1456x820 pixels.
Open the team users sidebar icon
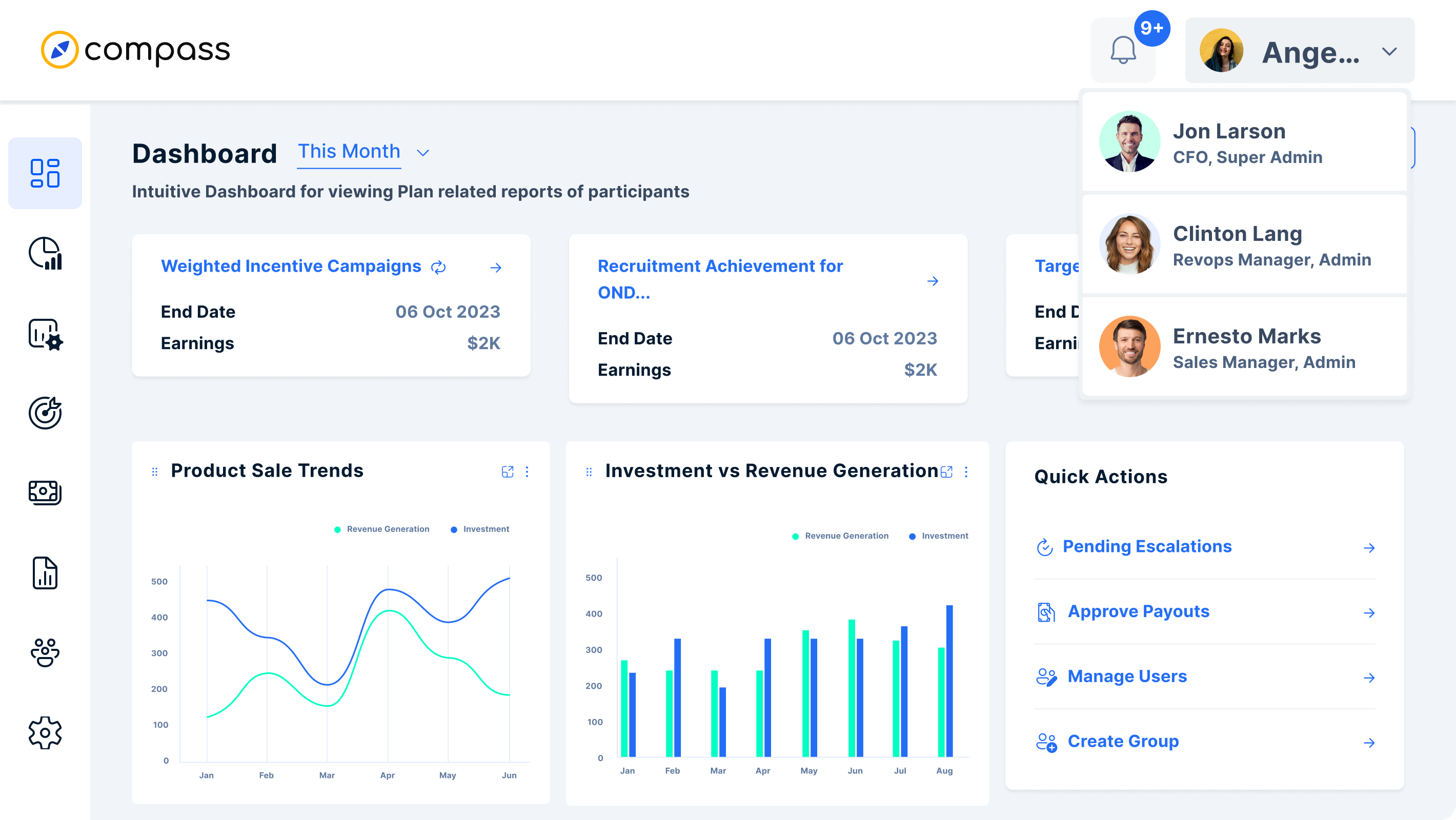(45, 653)
